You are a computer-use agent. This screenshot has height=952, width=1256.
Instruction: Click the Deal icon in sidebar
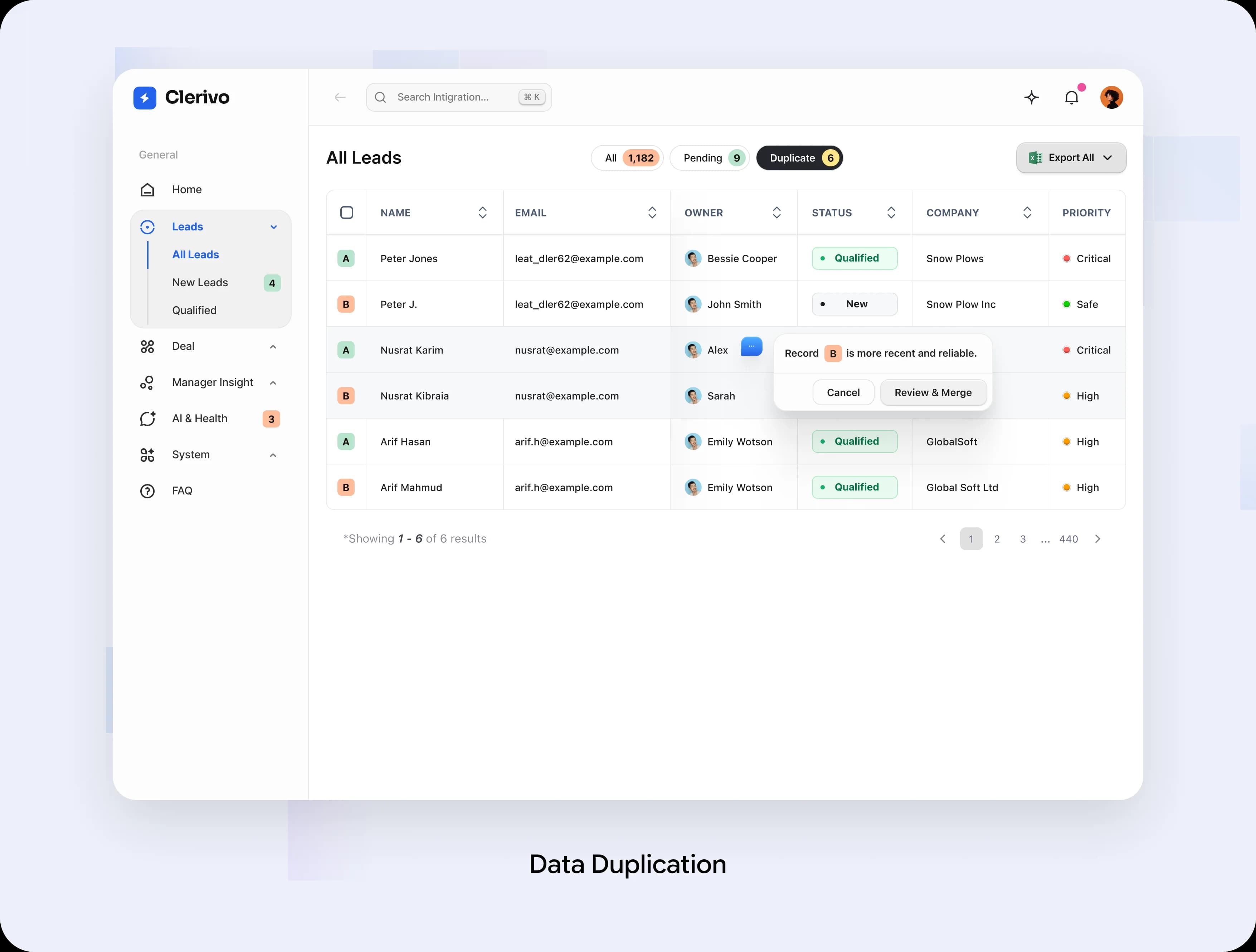147,346
